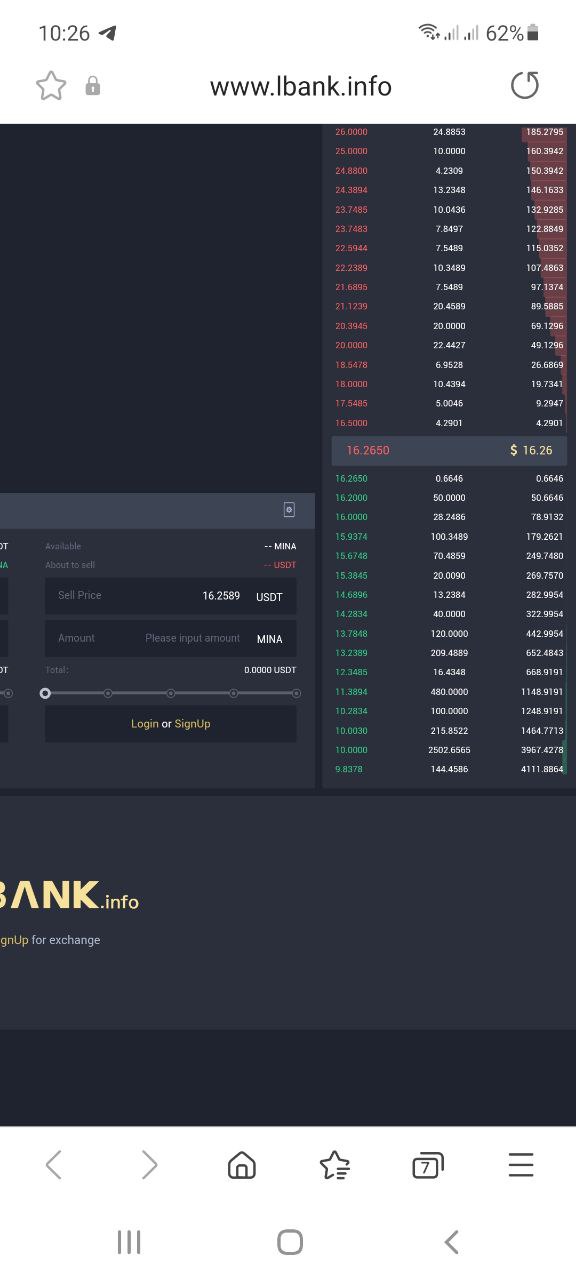576x1280 pixels.
Task: Select bid price 16.2000
Action: [351, 498]
